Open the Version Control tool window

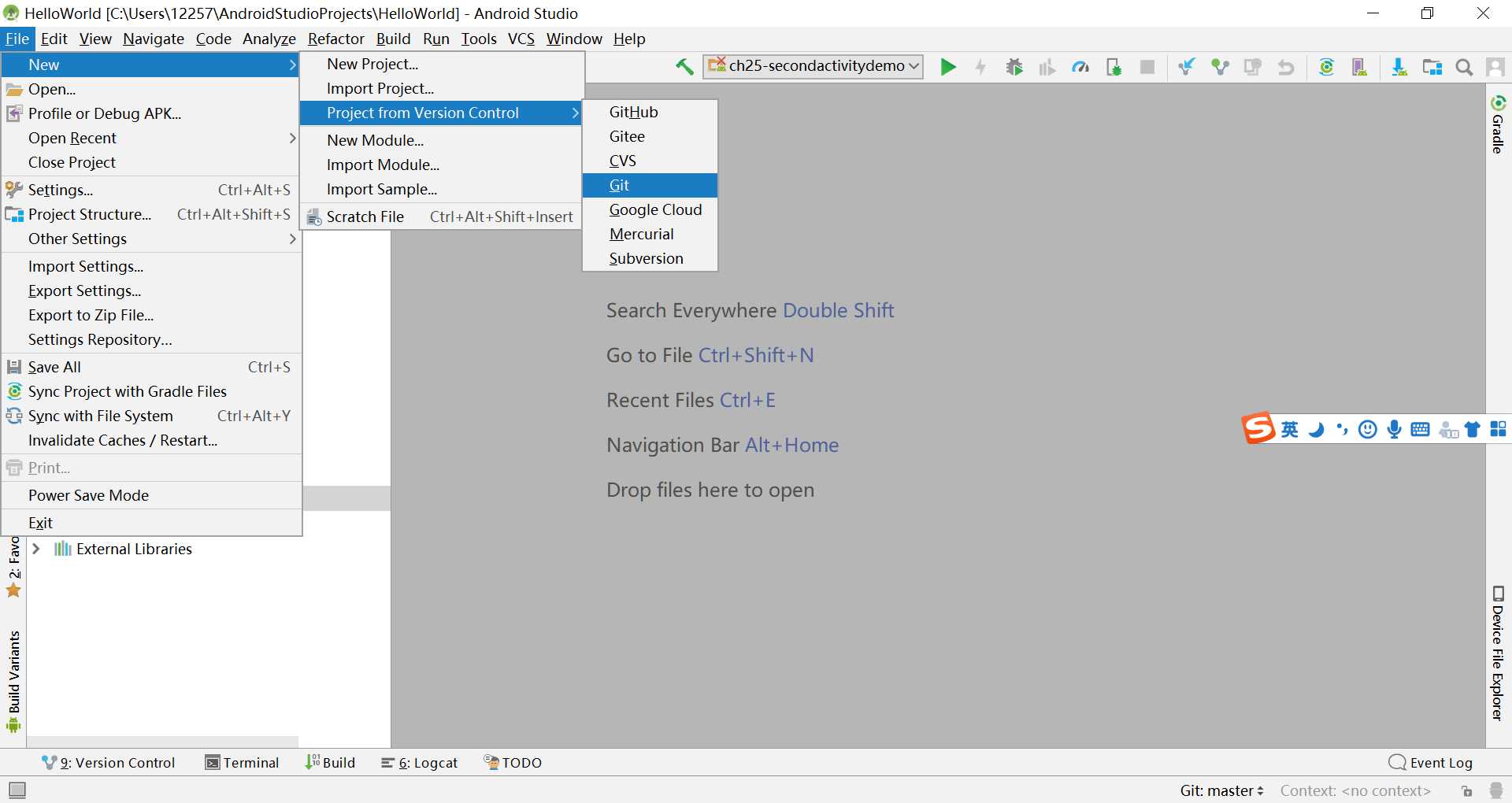point(109,762)
